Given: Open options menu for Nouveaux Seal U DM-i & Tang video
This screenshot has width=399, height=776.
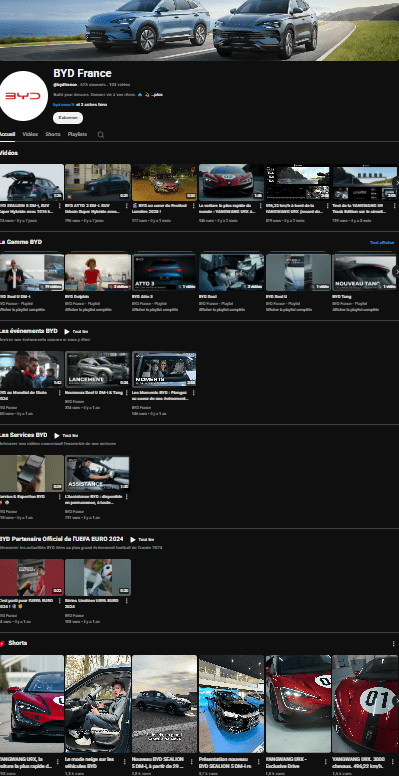Looking at the screenshot, I should coord(126,392).
